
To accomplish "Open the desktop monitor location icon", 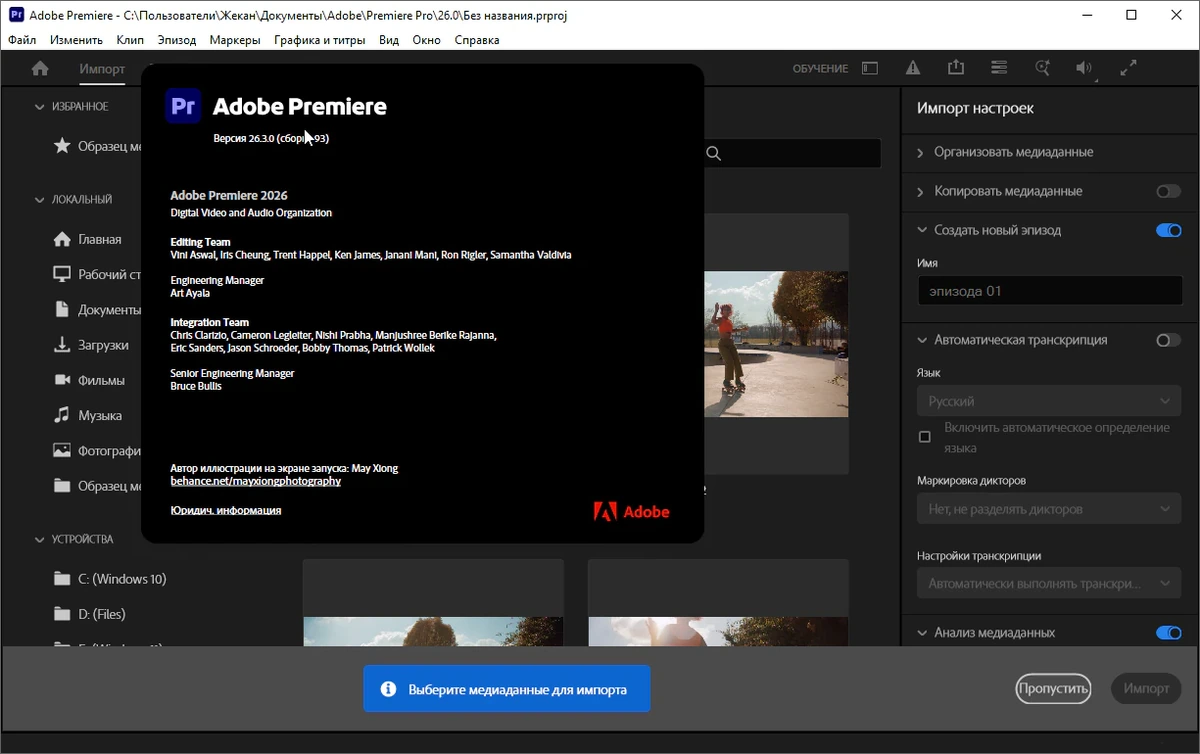I will click(x=61, y=274).
